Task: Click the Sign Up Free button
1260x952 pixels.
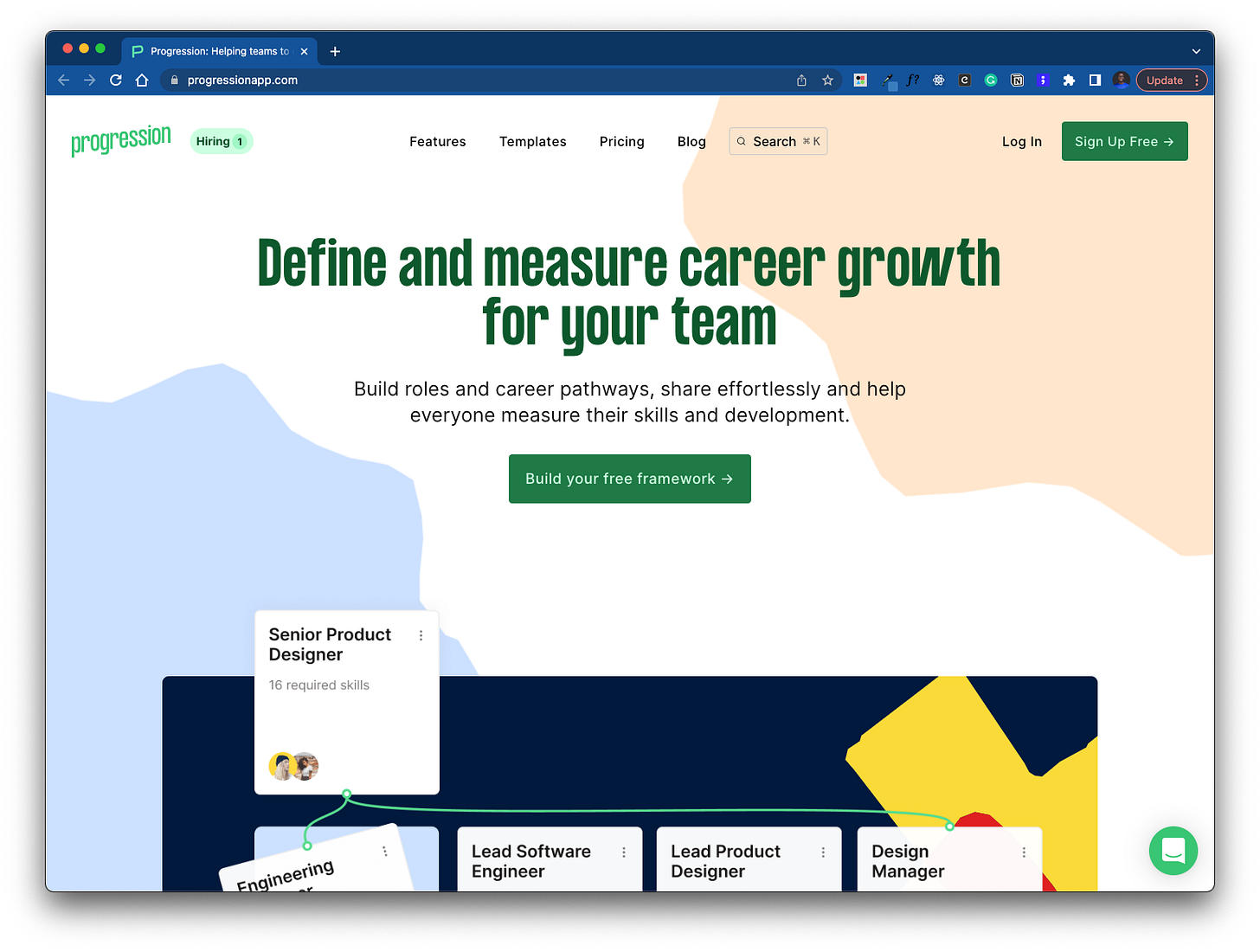Action: (1125, 141)
